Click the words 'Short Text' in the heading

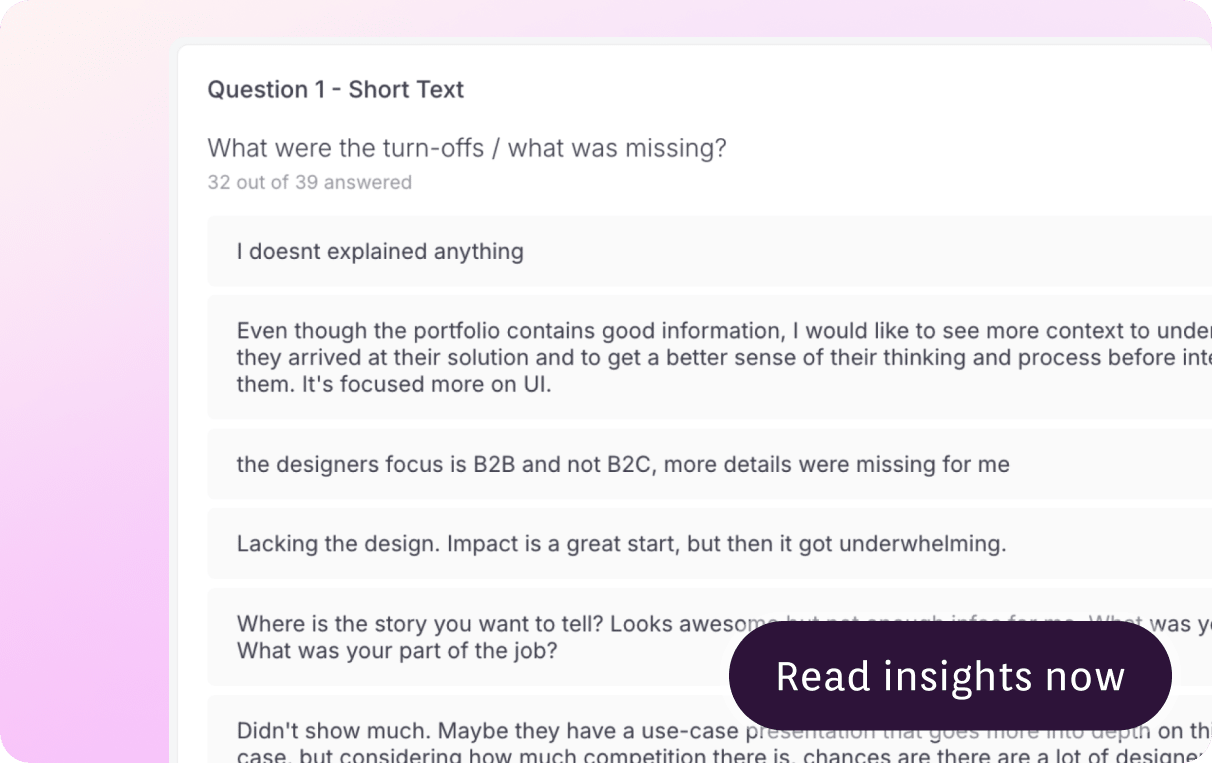406,90
